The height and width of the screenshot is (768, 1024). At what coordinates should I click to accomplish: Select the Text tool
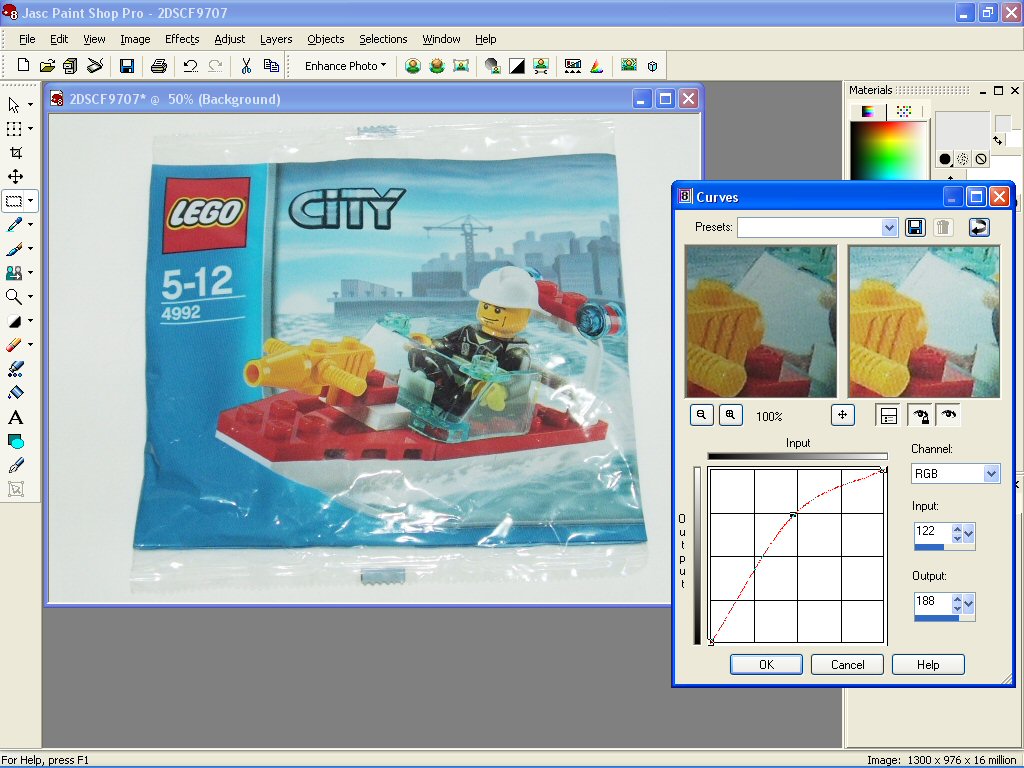coord(16,417)
